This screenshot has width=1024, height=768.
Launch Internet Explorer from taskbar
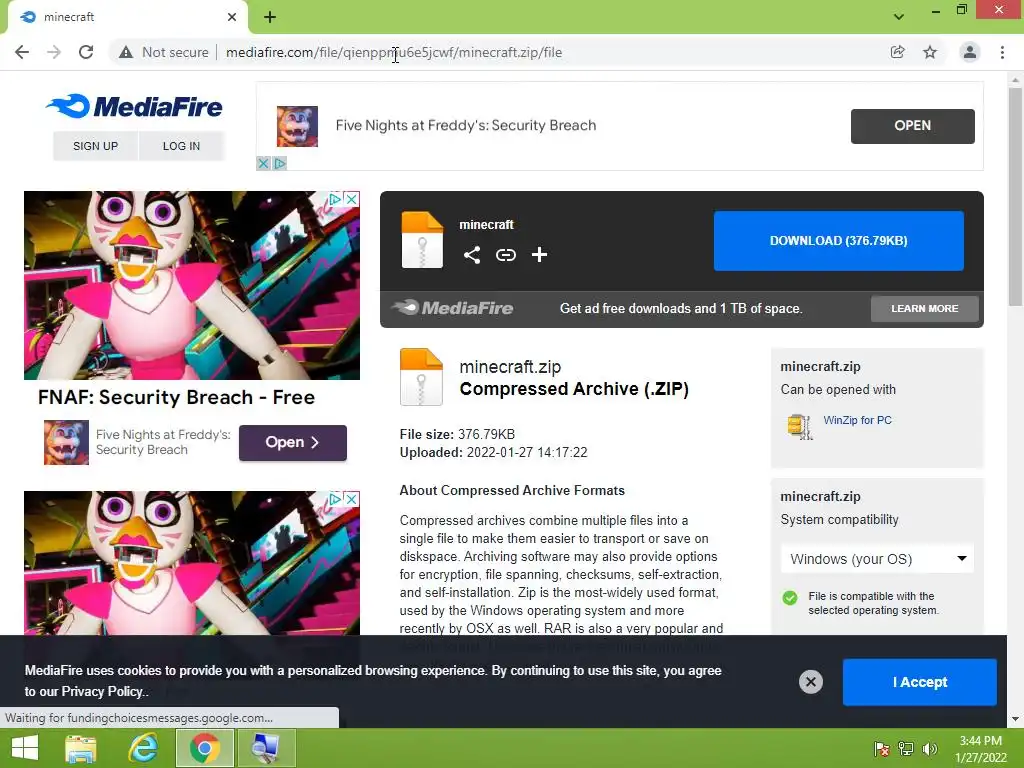pos(142,748)
